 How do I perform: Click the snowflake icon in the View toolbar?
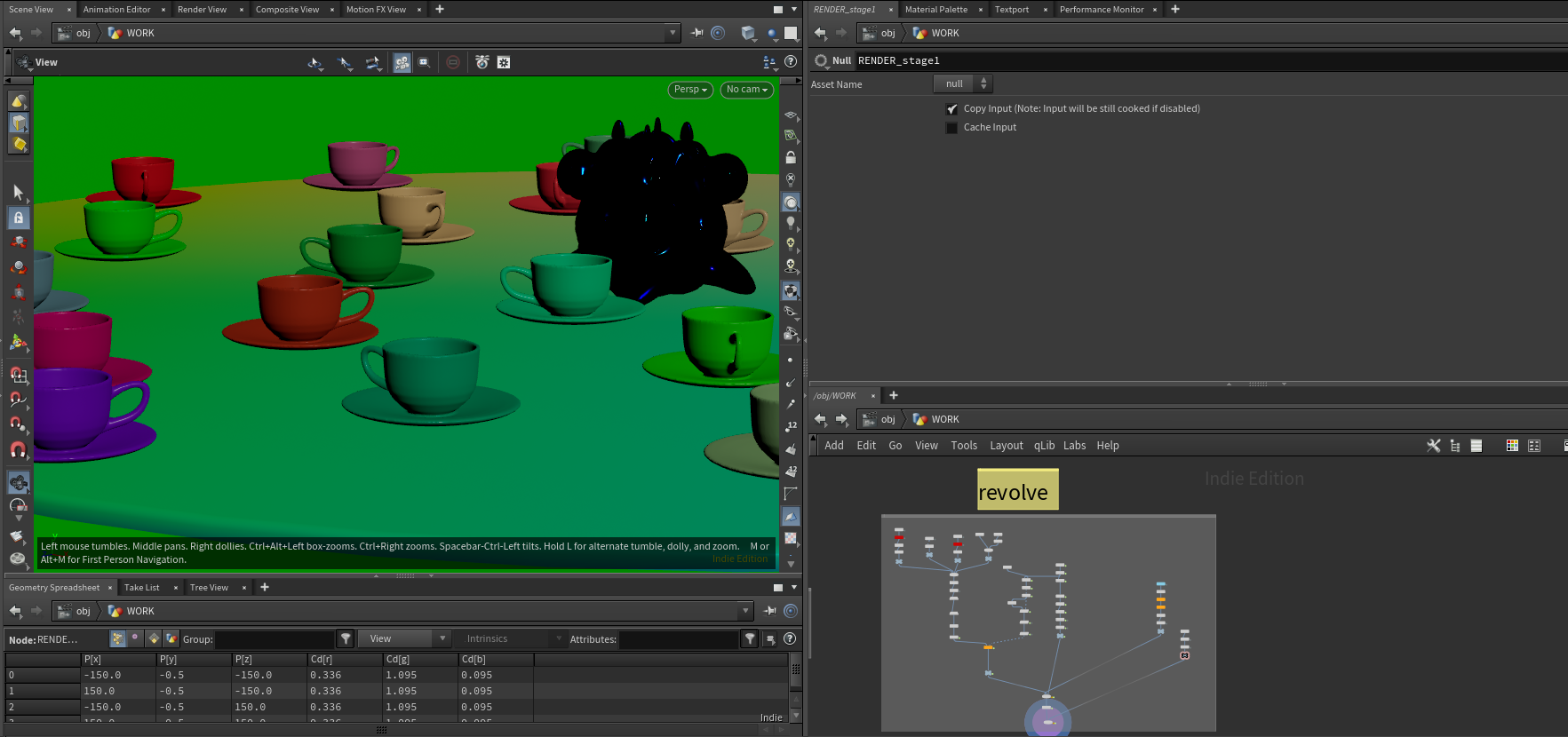(x=504, y=62)
